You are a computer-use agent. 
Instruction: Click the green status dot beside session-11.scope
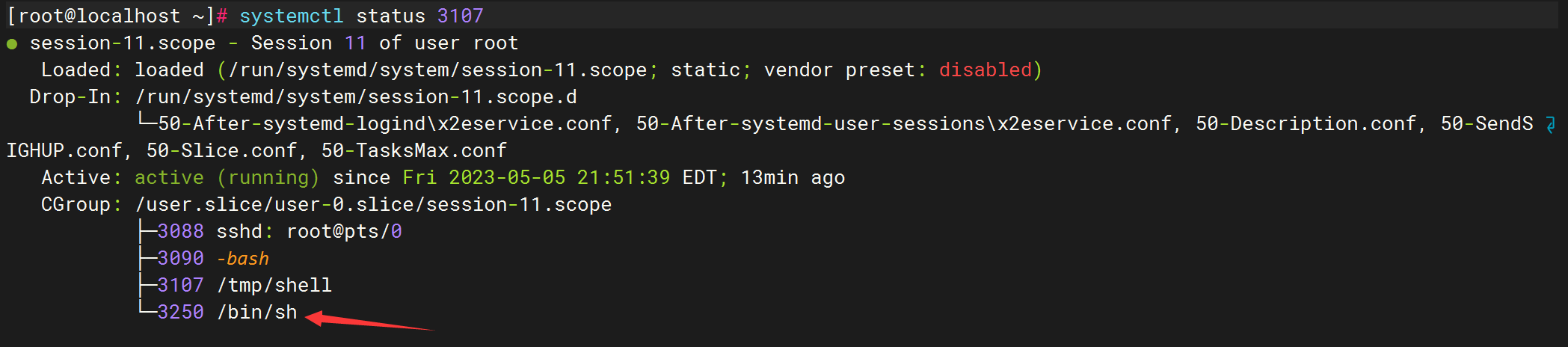pos(12,43)
